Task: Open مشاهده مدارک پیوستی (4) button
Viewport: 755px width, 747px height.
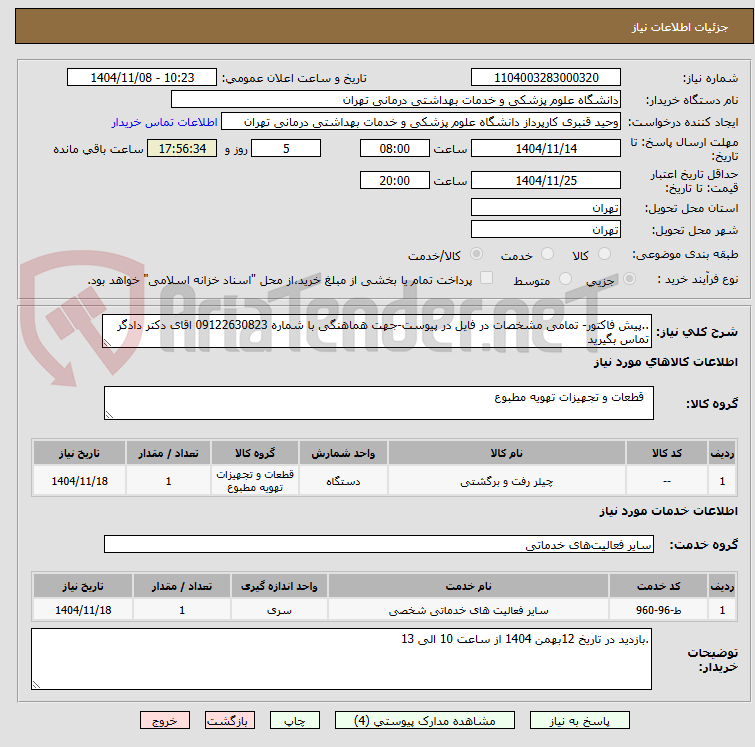Action: pos(425,721)
